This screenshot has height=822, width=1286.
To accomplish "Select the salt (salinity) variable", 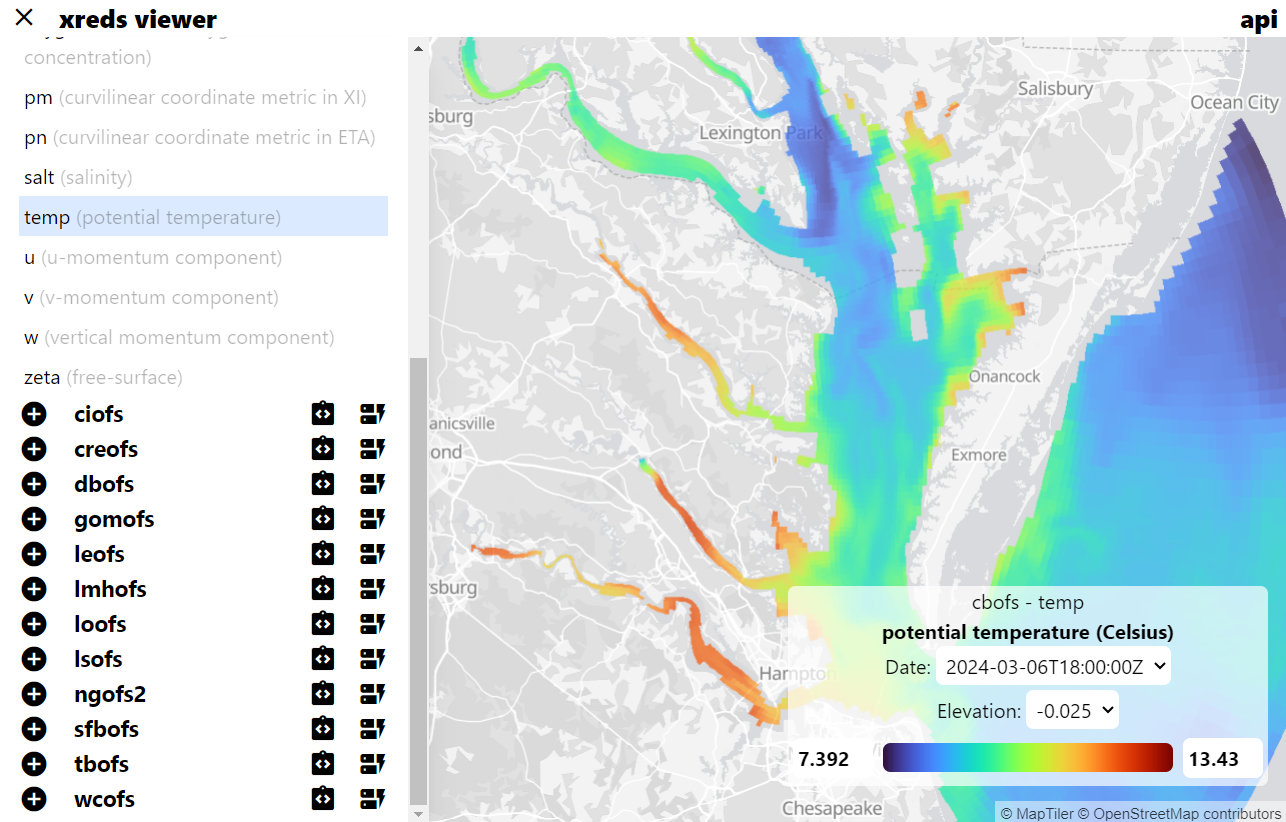I will (x=78, y=177).
